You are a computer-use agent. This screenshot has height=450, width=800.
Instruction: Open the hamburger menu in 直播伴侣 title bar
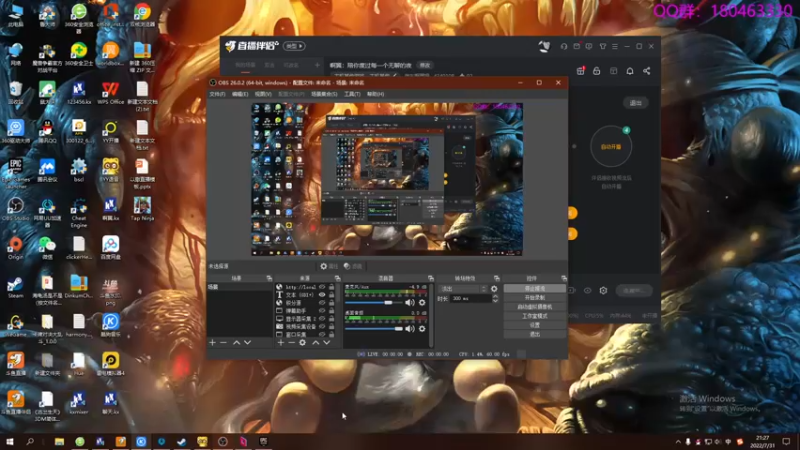[615, 46]
